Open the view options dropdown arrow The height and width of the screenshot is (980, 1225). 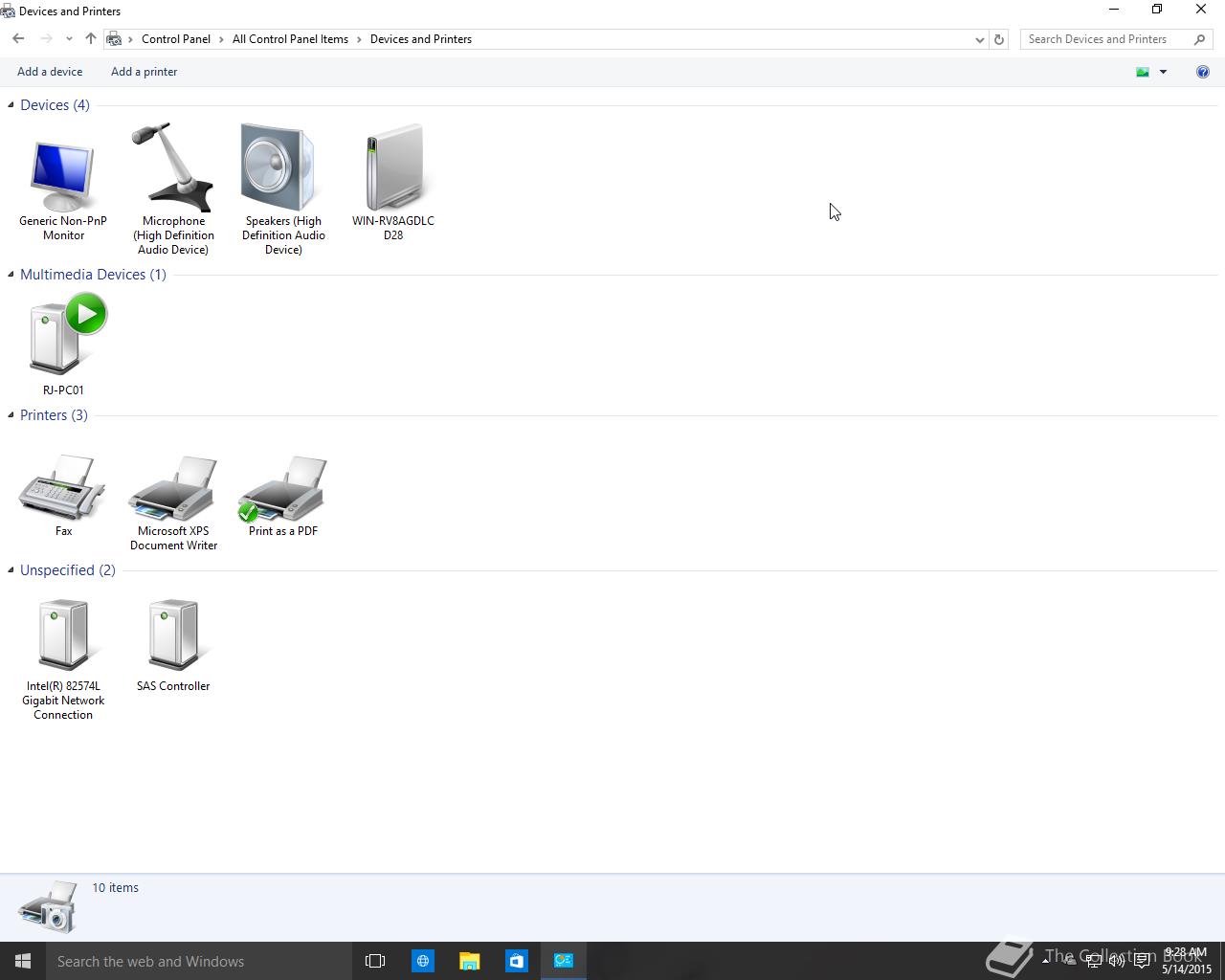point(1163,72)
